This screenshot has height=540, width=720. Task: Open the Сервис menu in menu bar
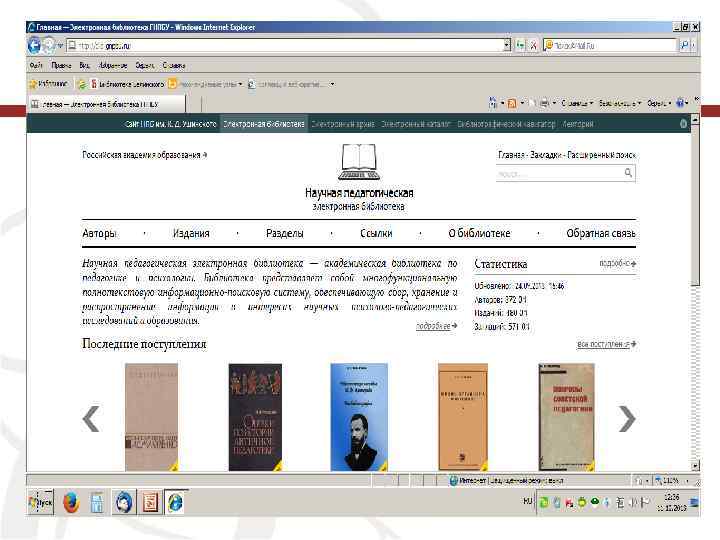pyautogui.click(x=145, y=65)
